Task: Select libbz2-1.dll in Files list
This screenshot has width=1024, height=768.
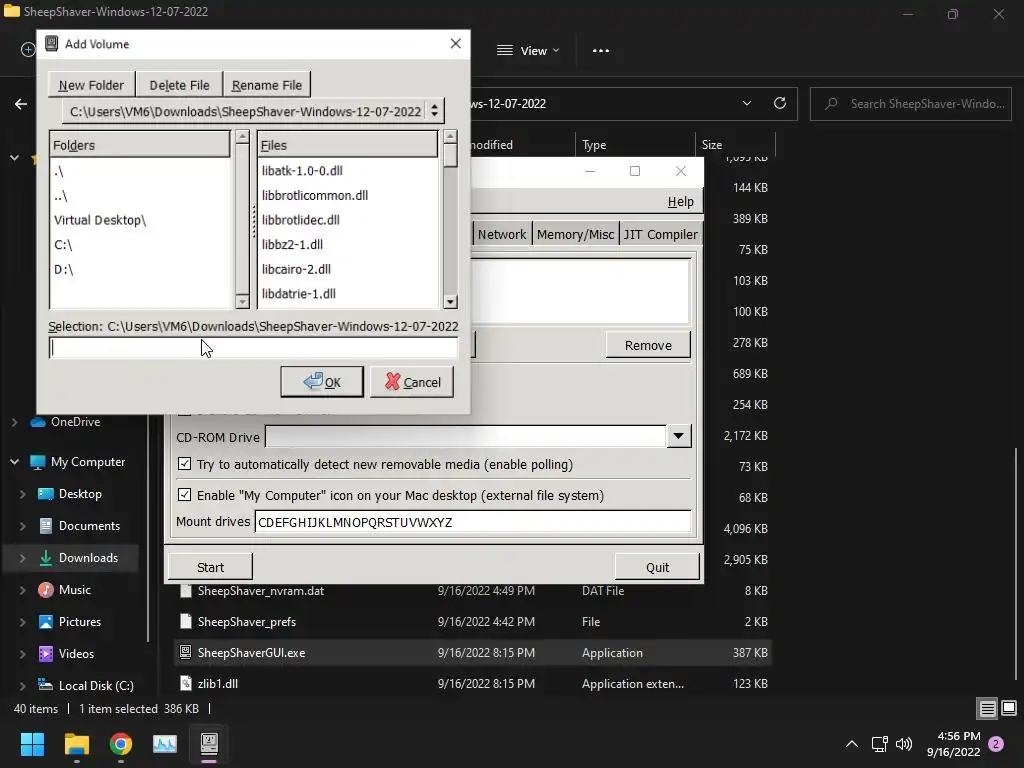Action: point(292,244)
